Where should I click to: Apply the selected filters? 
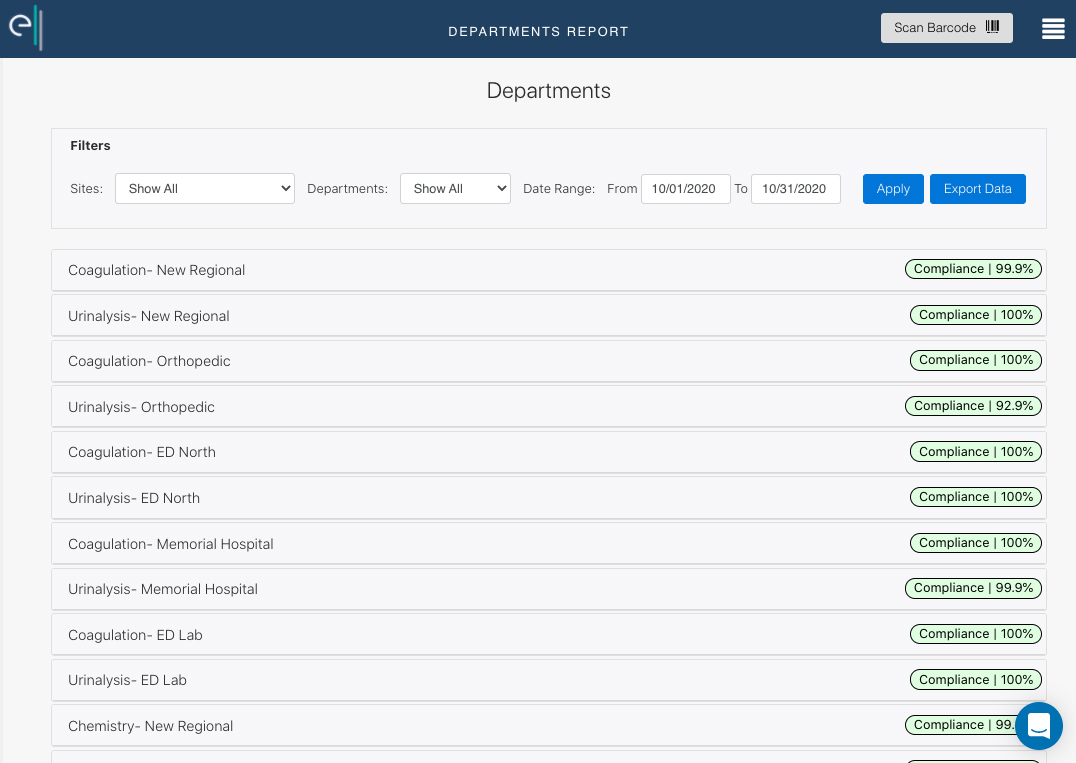click(893, 189)
